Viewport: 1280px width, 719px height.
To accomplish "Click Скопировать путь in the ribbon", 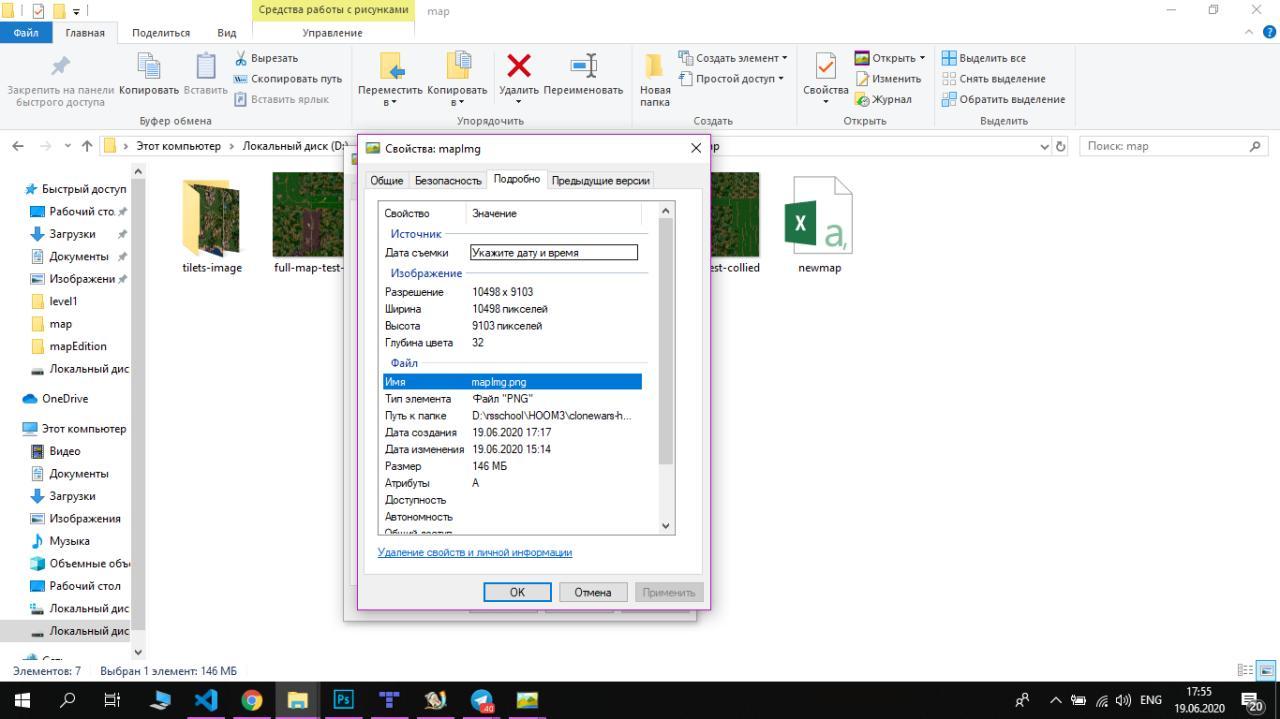I will [288, 79].
